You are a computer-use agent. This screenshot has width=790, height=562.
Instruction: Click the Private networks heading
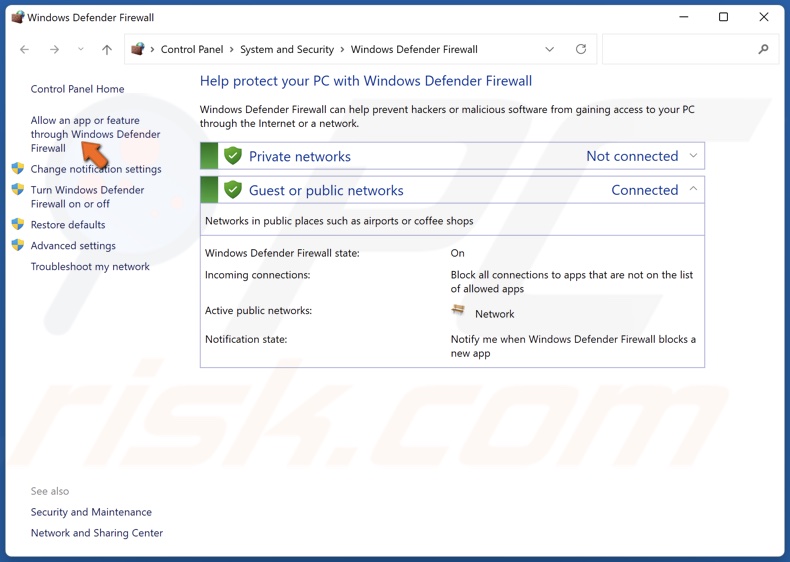[300, 156]
